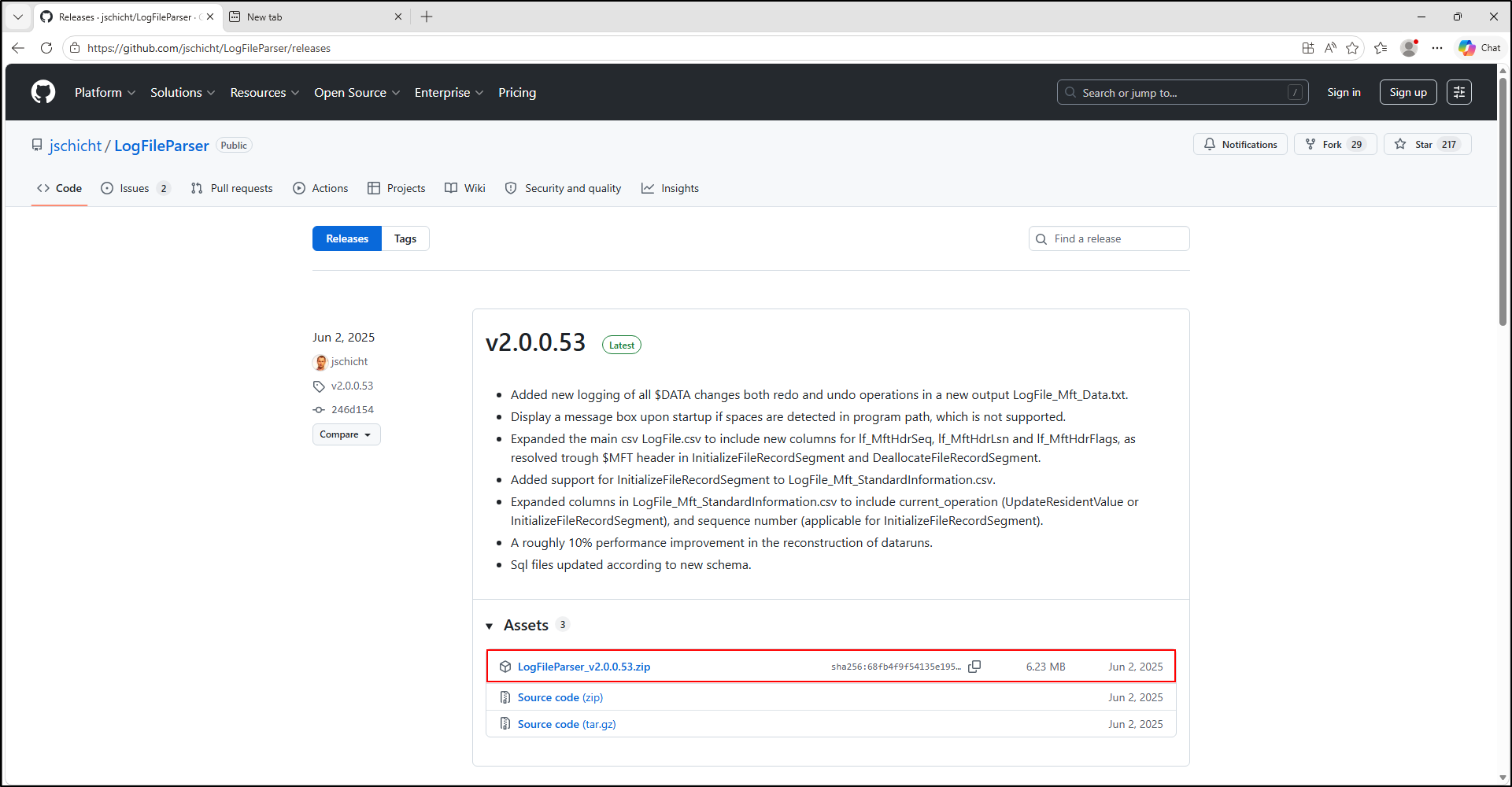Go to the GitHub homepage logo
The height and width of the screenshot is (787, 1512).
(43, 92)
